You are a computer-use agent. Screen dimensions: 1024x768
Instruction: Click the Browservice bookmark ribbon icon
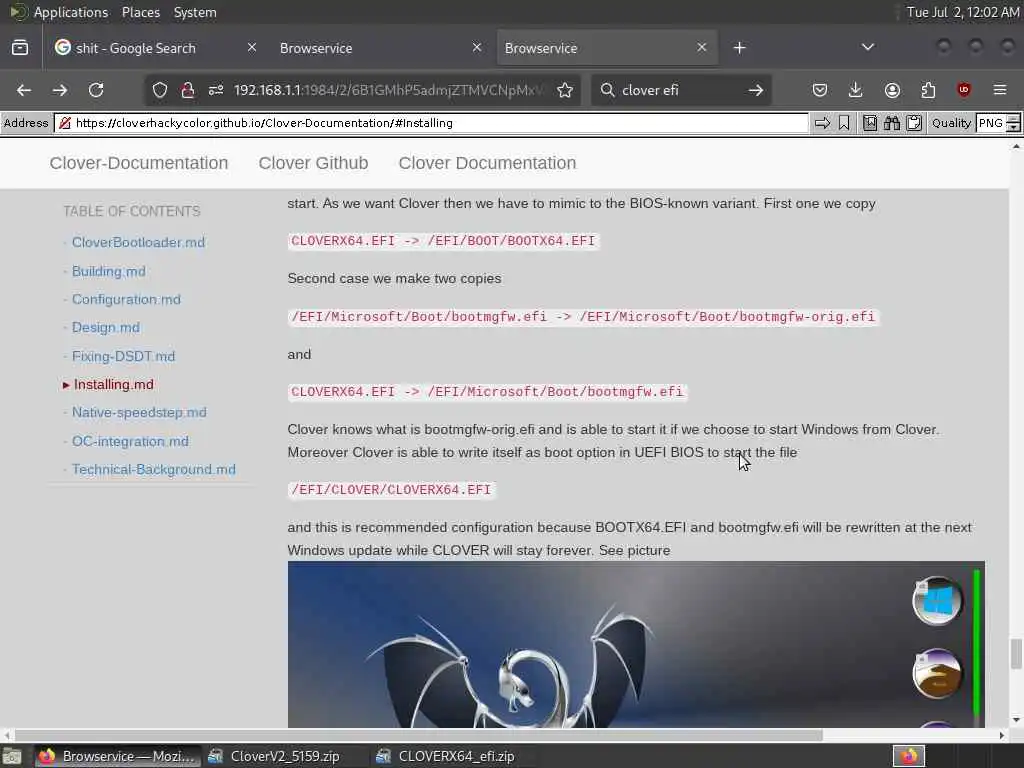844,123
